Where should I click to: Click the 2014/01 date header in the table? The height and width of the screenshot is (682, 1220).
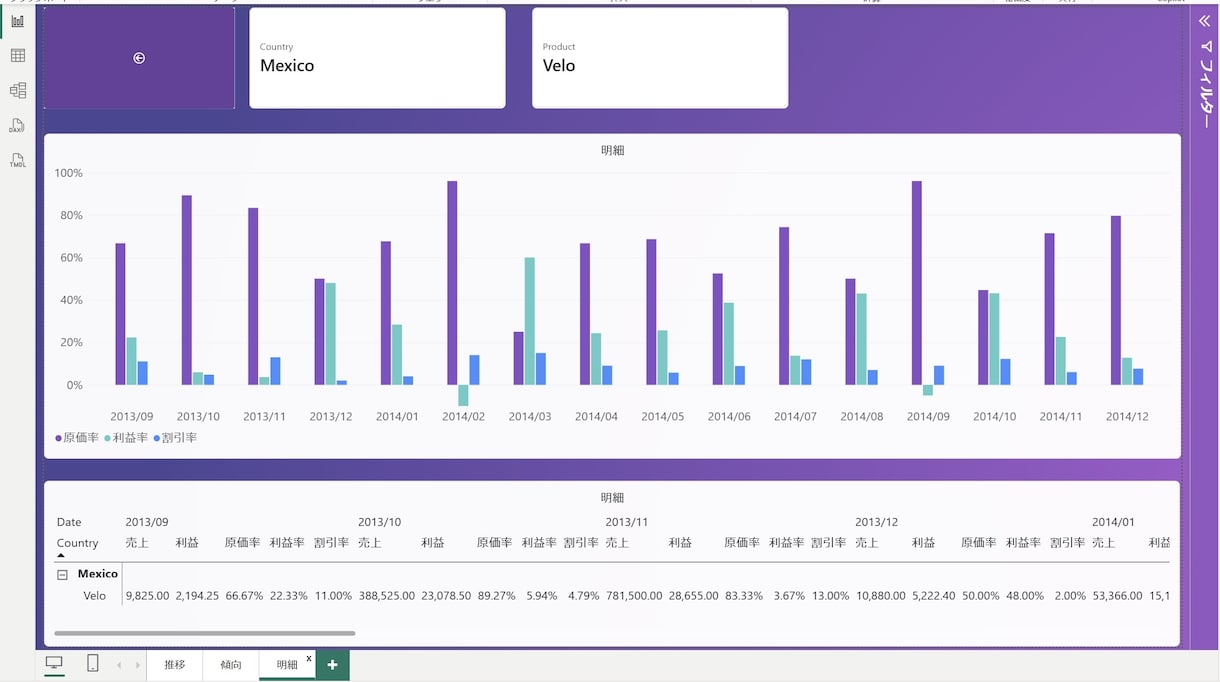[1113, 522]
